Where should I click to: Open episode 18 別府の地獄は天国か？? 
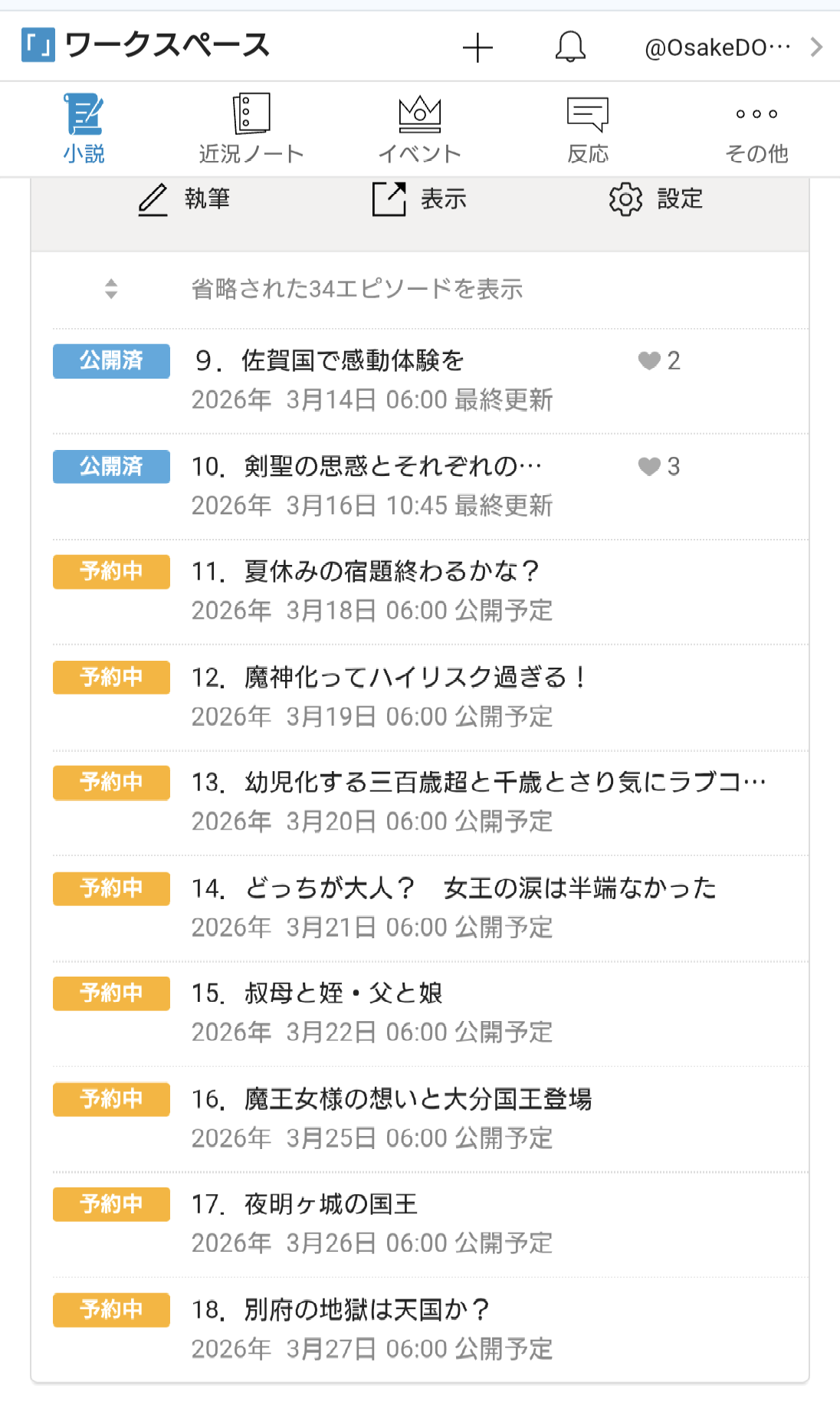(x=366, y=1309)
